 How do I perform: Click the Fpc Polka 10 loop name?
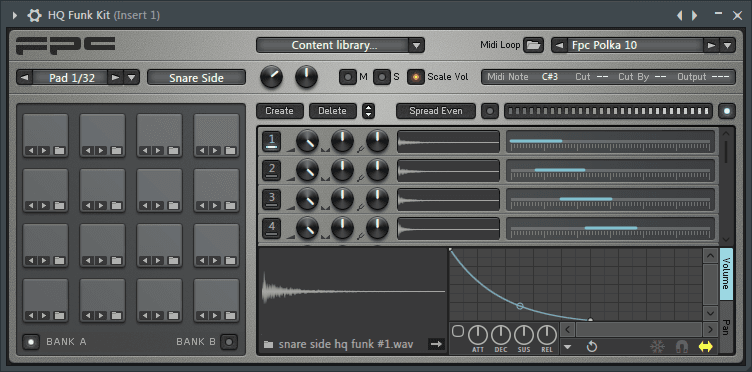(x=605, y=46)
